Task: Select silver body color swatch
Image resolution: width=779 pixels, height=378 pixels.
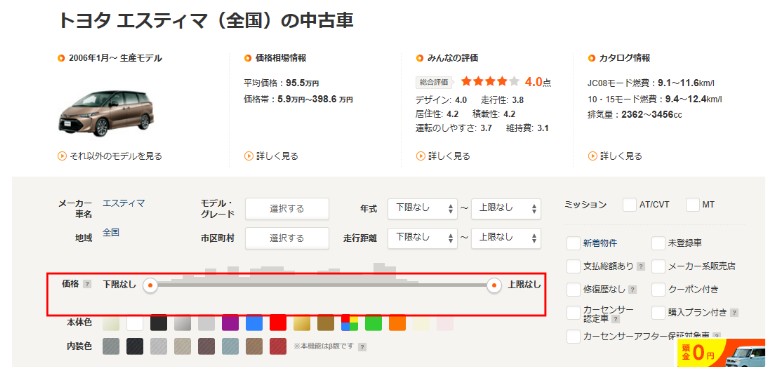Action: [x=182, y=322]
